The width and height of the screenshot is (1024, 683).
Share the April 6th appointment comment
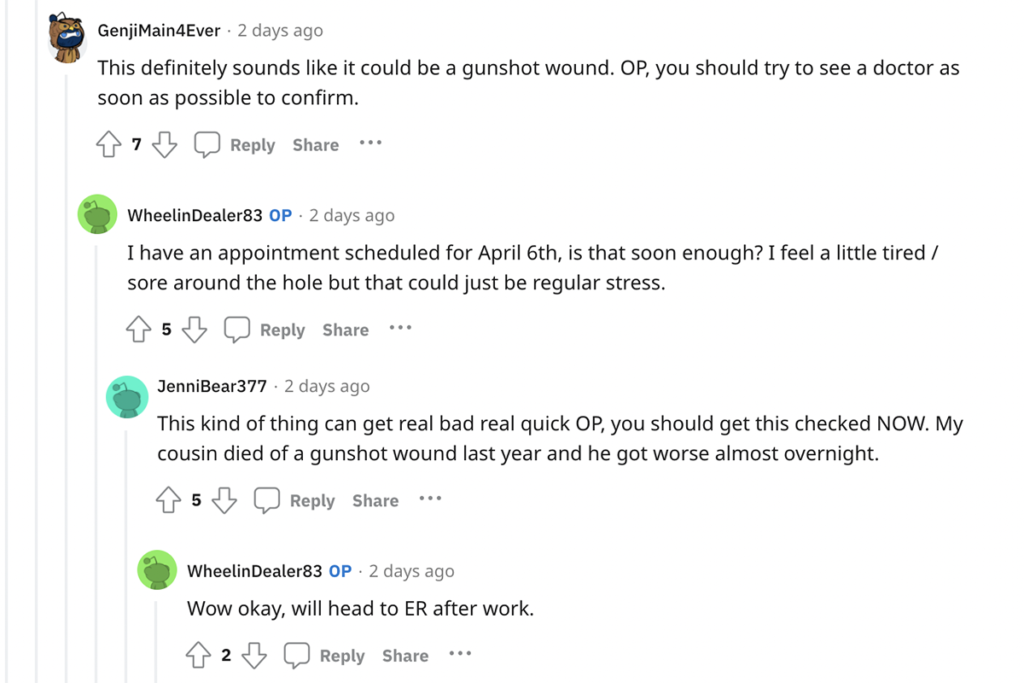click(345, 330)
